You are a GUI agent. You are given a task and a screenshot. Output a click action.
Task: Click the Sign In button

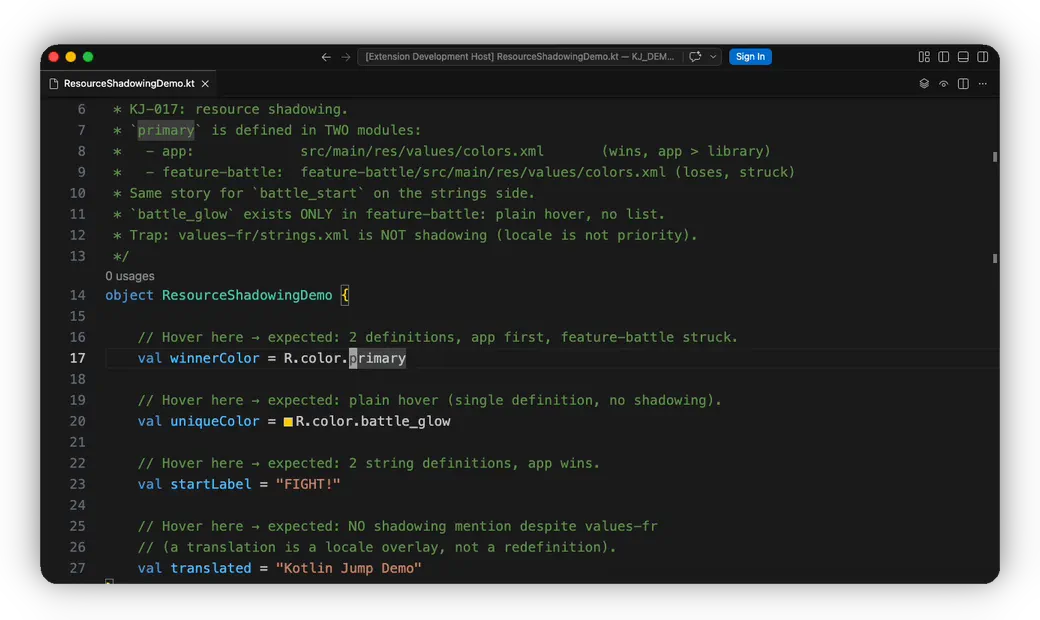point(750,57)
